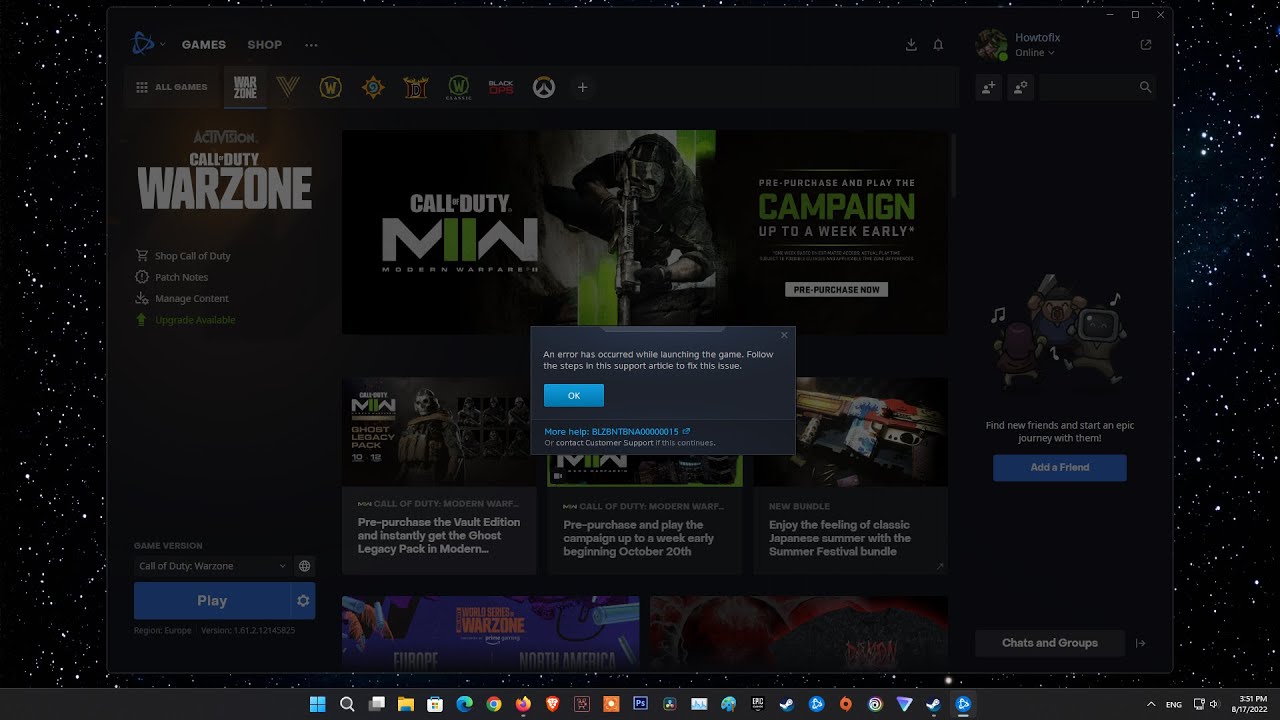Click the Play button
The image size is (1280, 720).
[x=212, y=601]
